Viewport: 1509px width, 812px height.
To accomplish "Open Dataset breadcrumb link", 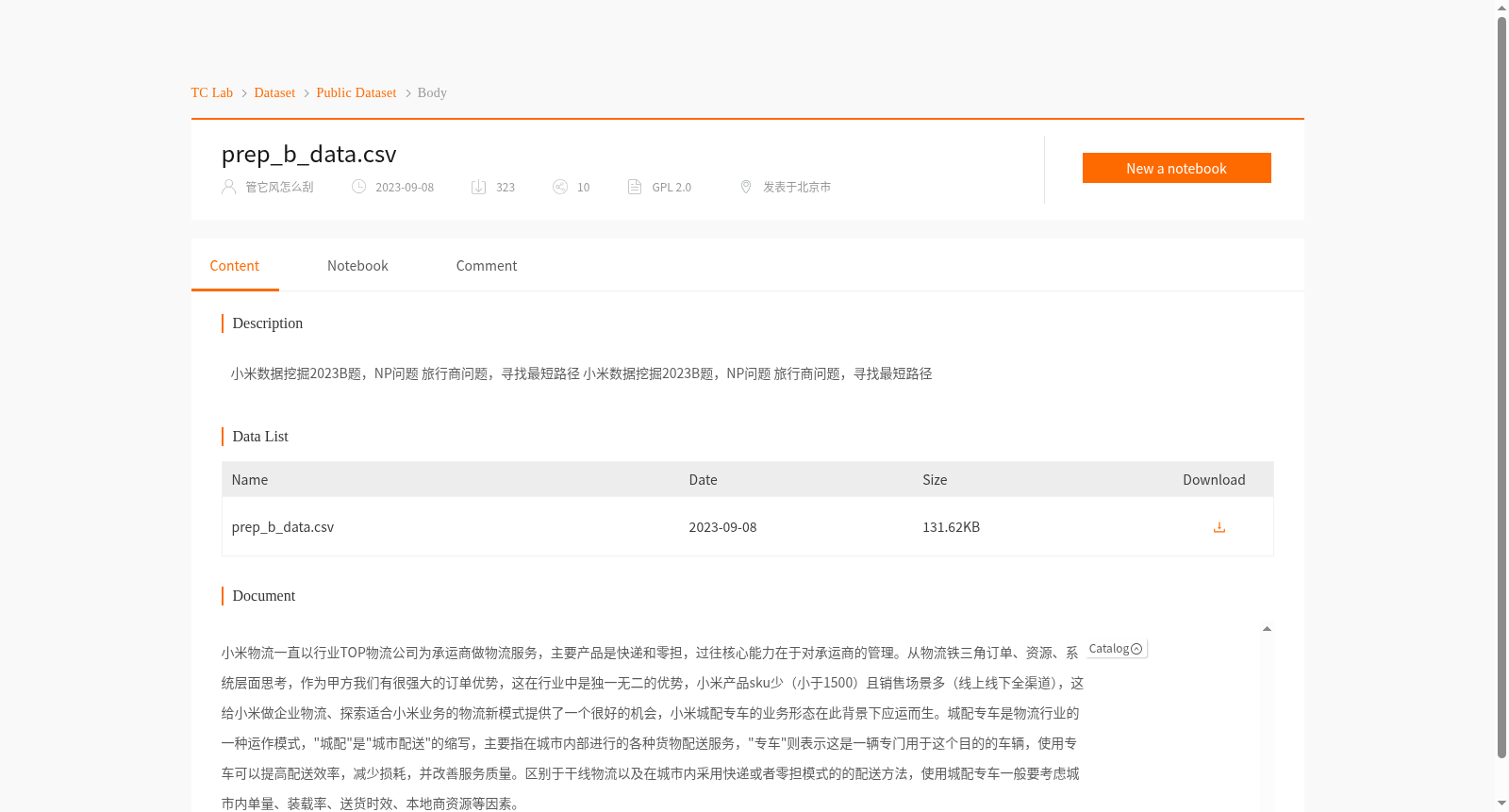I will click(x=274, y=92).
